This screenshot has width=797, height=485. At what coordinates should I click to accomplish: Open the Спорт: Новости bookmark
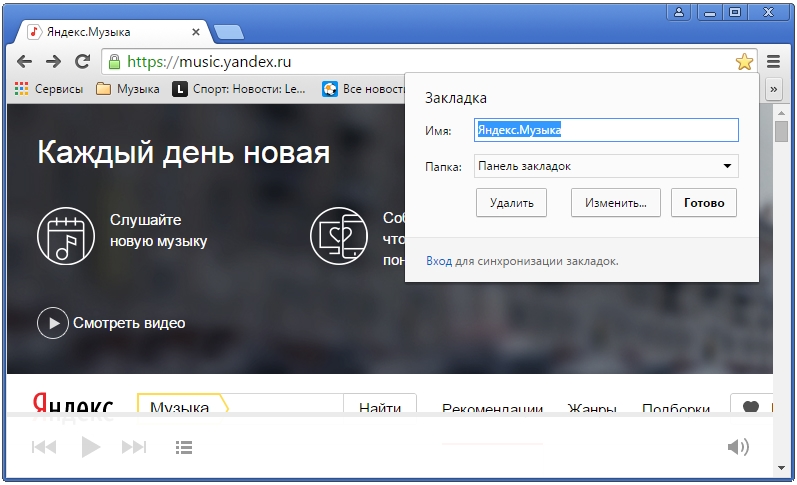pos(239,89)
